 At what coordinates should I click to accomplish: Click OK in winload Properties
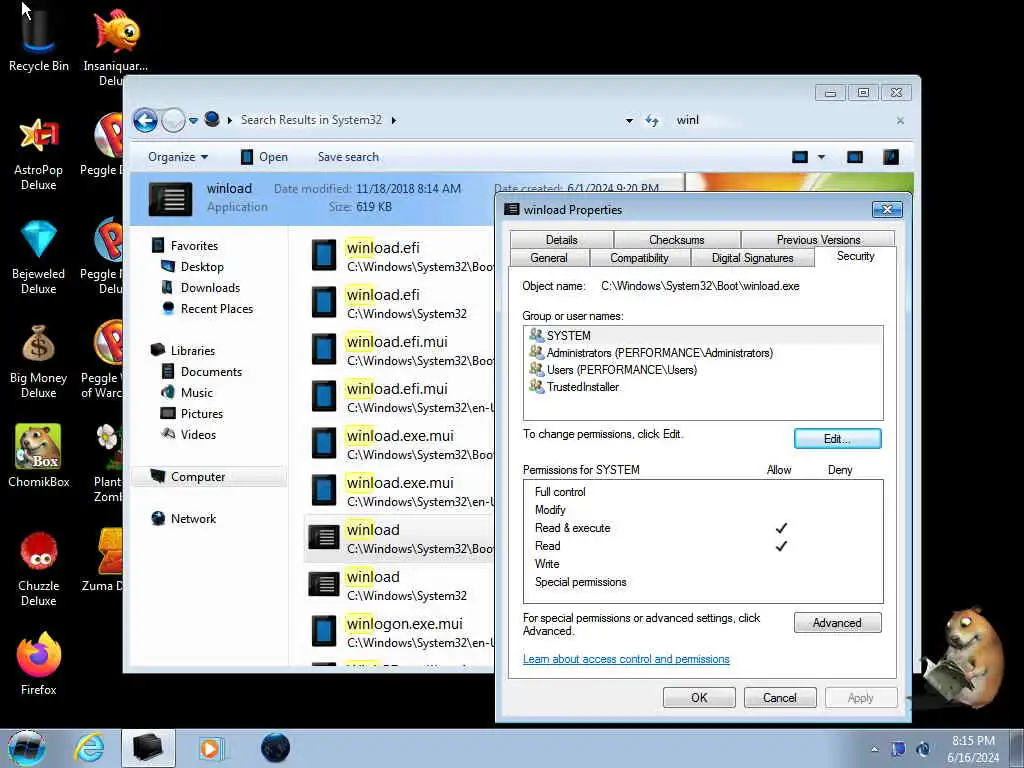[699, 697]
